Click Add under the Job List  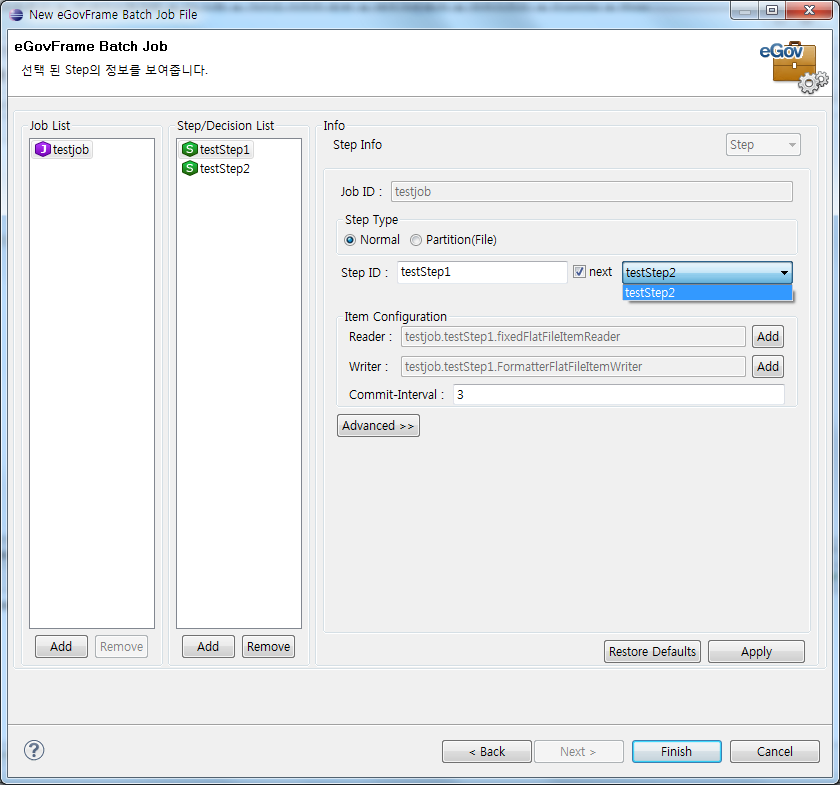click(61, 646)
